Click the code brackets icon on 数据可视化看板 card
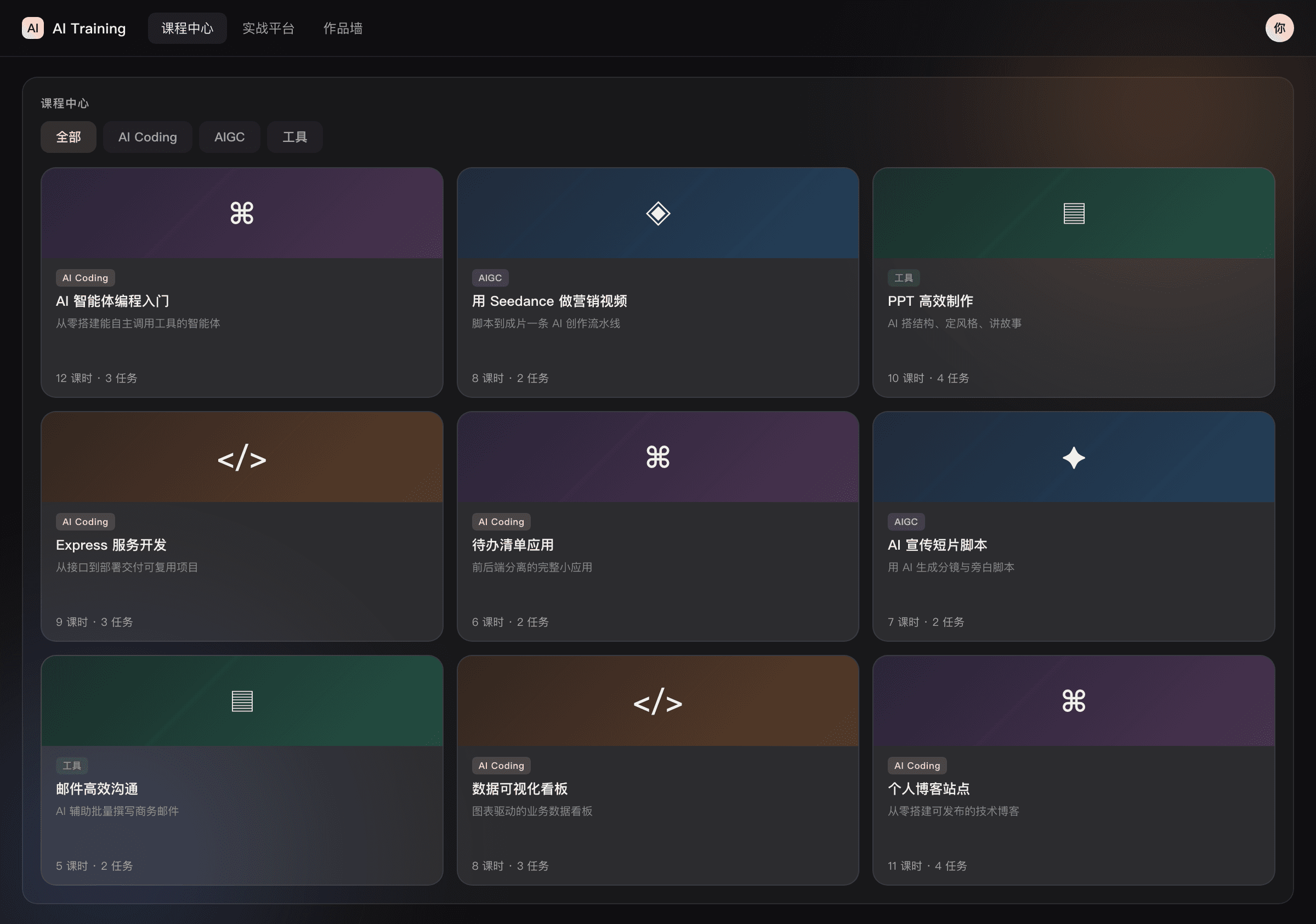The height and width of the screenshot is (924, 1316). (x=658, y=701)
